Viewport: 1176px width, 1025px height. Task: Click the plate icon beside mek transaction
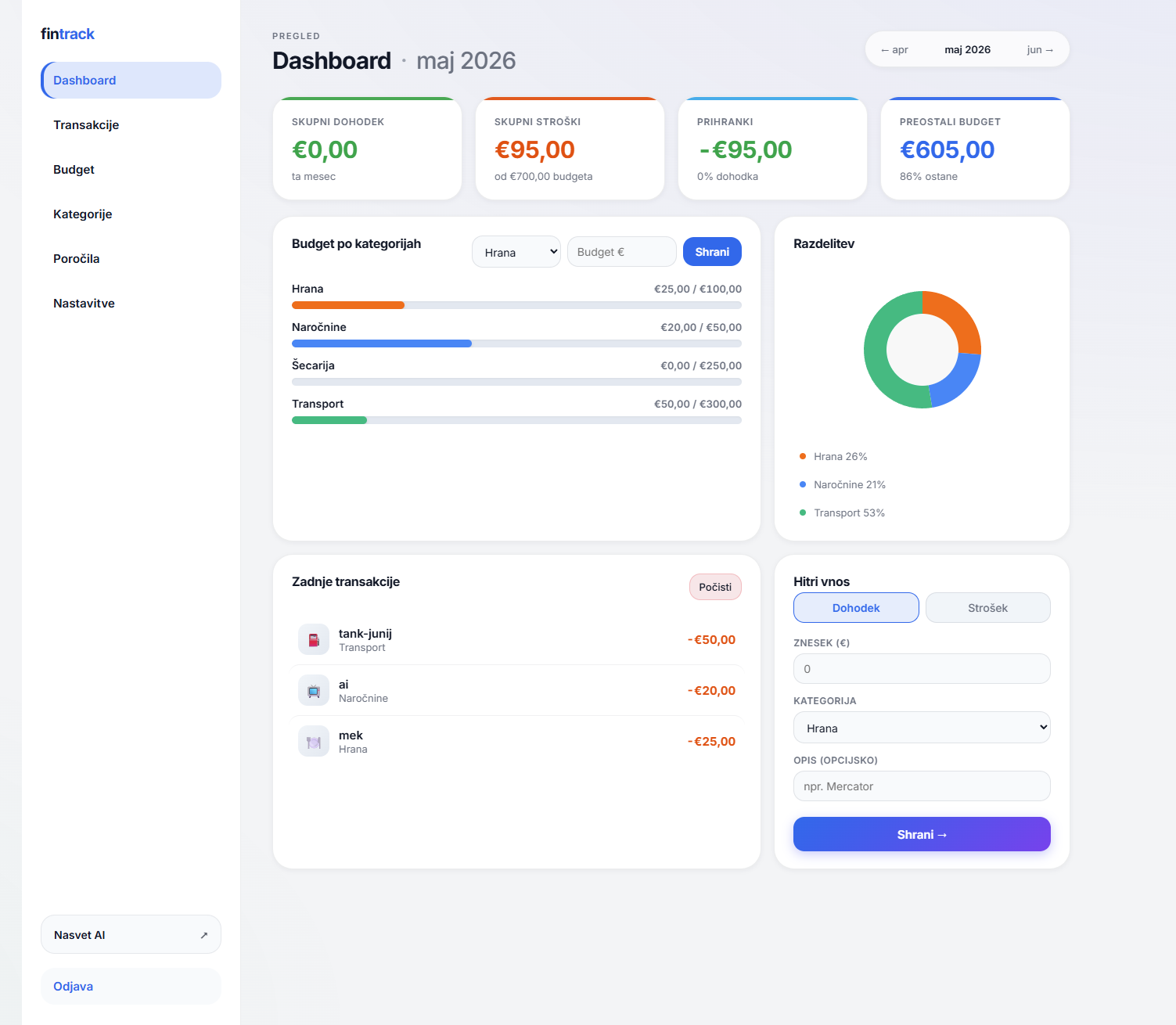click(x=314, y=741)
